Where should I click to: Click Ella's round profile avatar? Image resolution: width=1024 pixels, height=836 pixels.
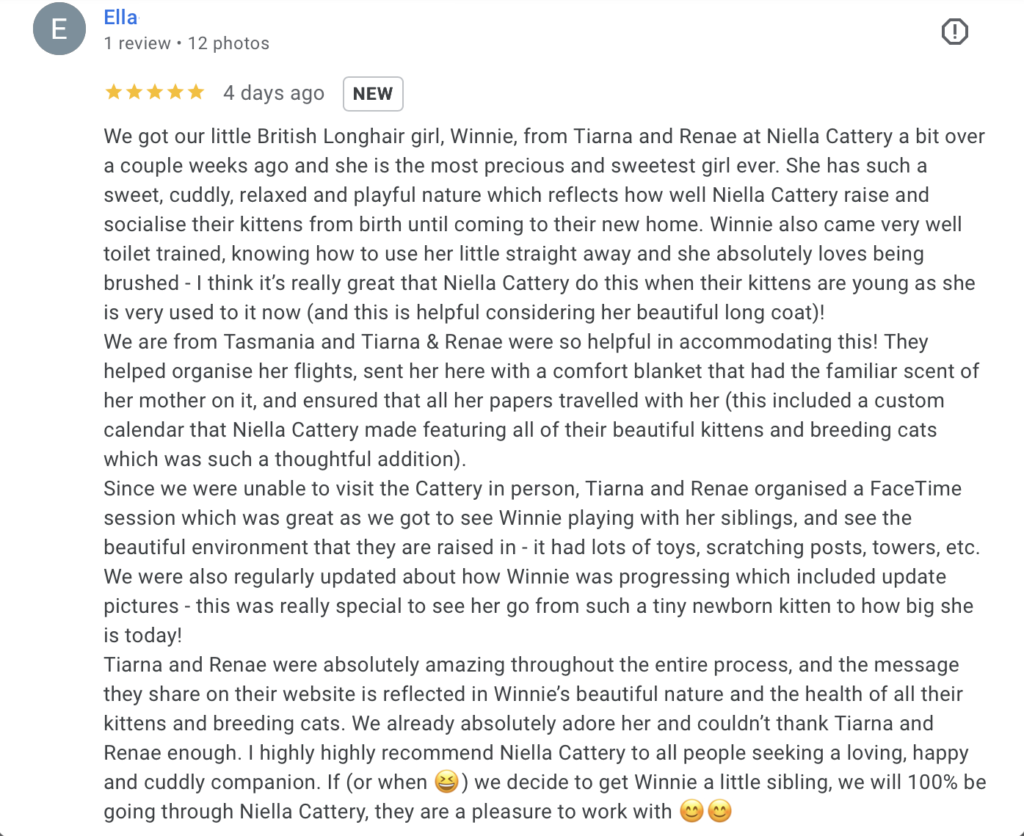[x=59, y=30]
